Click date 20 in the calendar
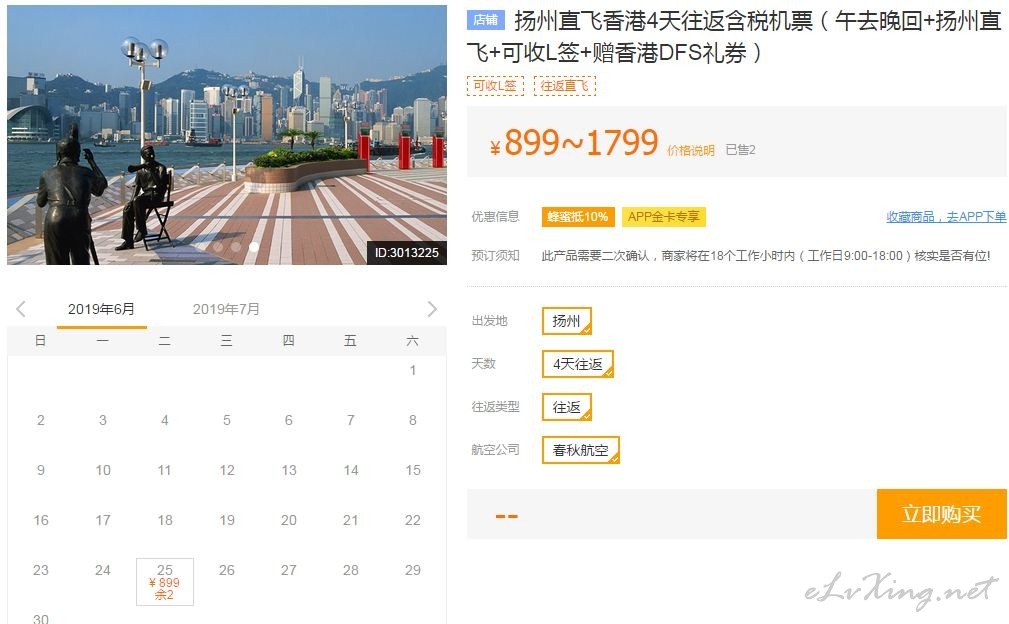The height and width of the screenshot is (624, 1009). pyautogui.click(x=289, y=520)
